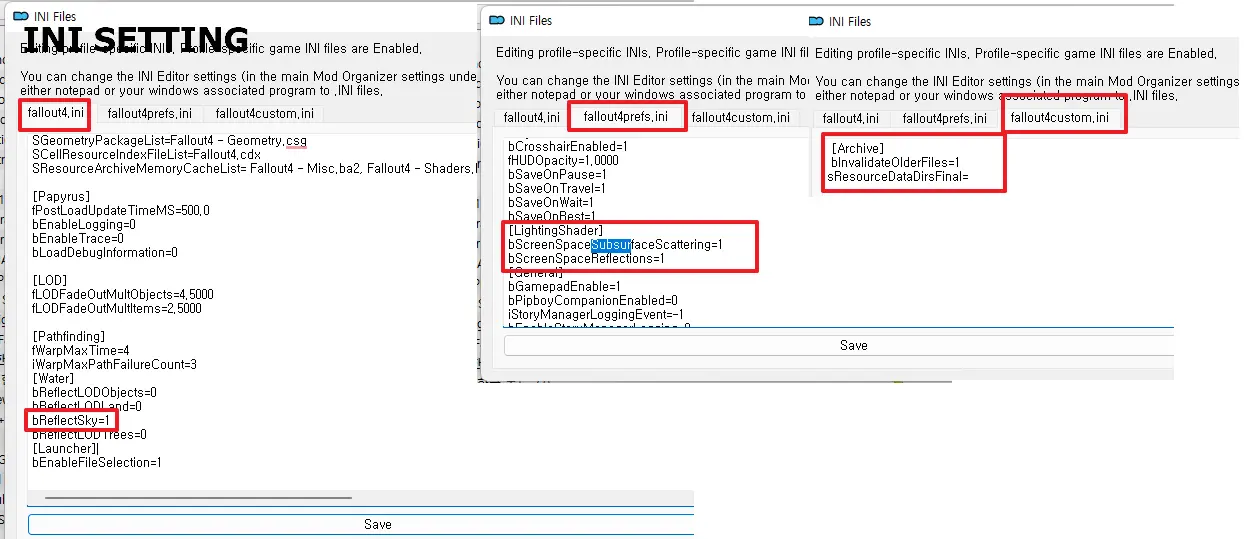Click the horizontal scrollbar in left editor

(198, 497)
